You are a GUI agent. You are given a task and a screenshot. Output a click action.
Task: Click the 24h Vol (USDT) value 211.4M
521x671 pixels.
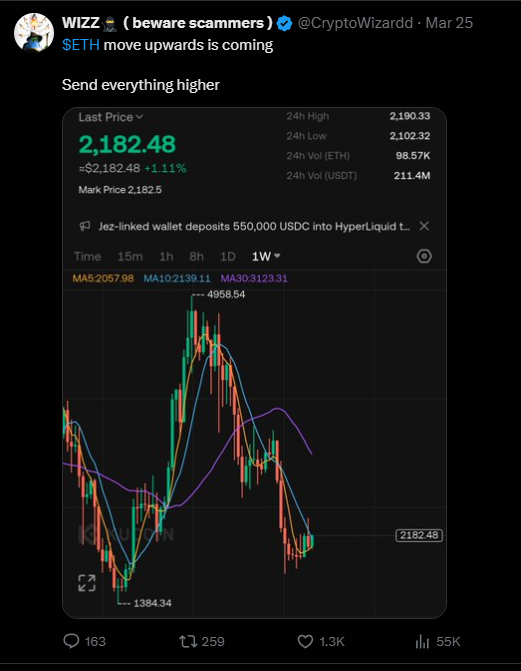coord(412,175)
